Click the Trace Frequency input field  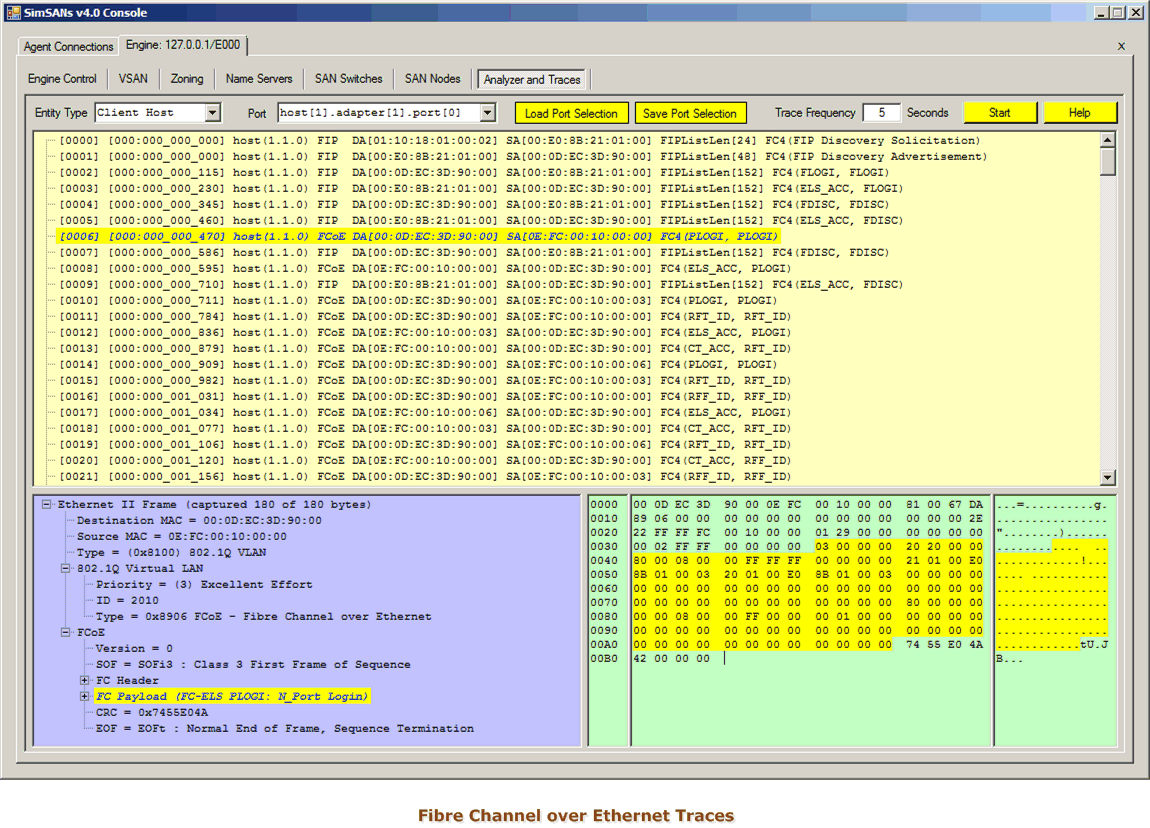881,113
